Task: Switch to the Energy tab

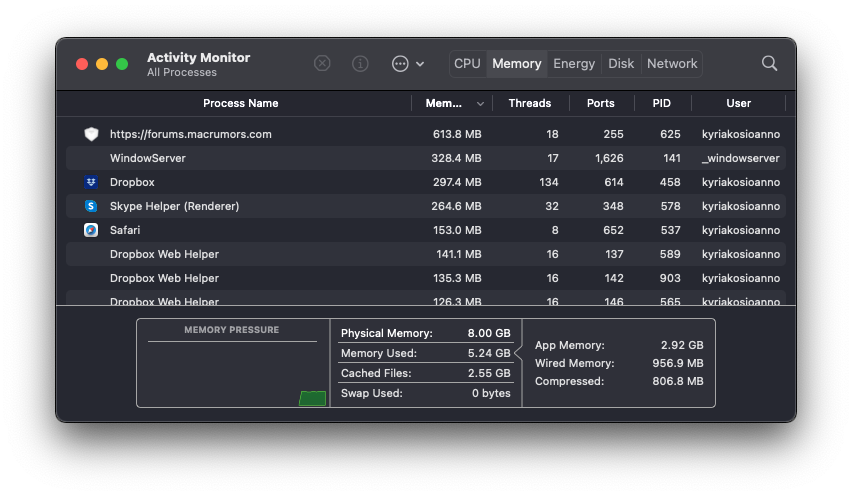Action: click(x=574, y=64)
